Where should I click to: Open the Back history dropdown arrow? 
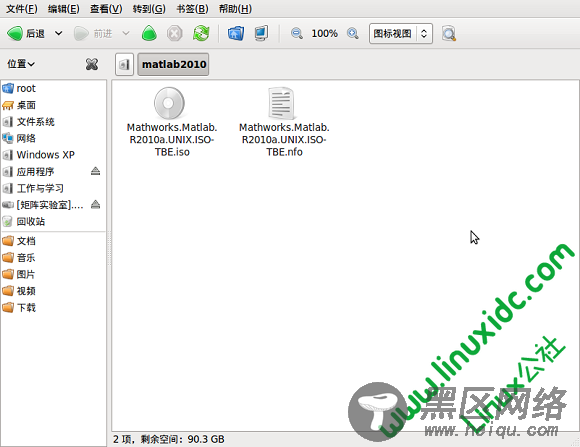click(x=58, y=34)
